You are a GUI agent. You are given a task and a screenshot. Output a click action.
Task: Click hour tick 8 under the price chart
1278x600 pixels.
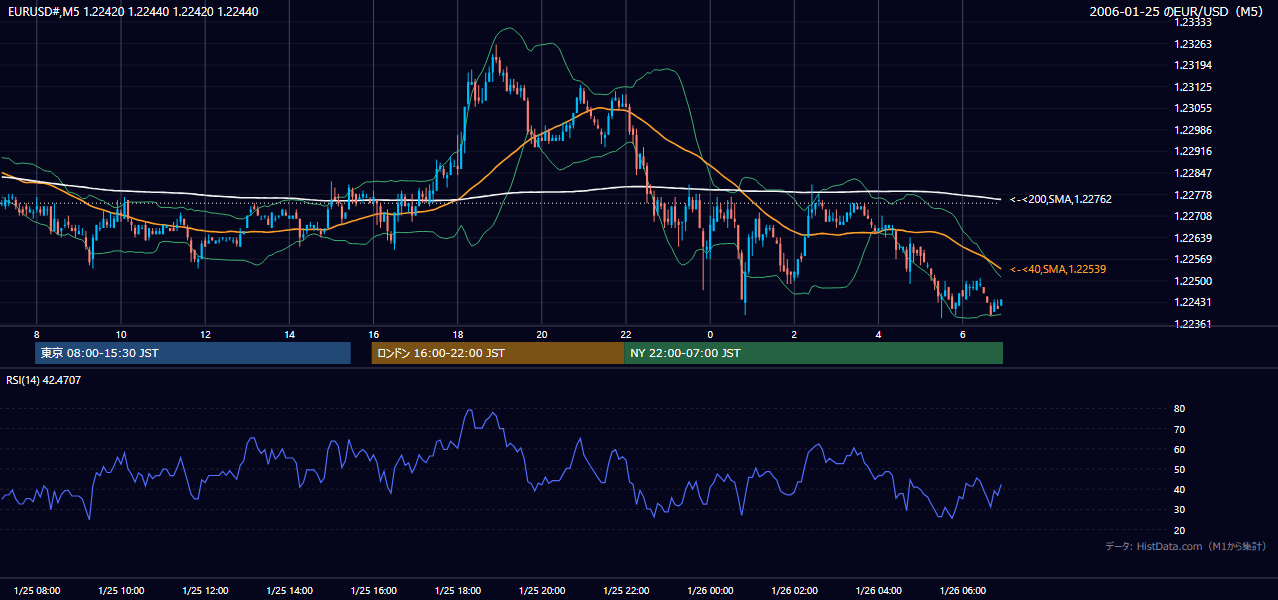click(37, 334)
